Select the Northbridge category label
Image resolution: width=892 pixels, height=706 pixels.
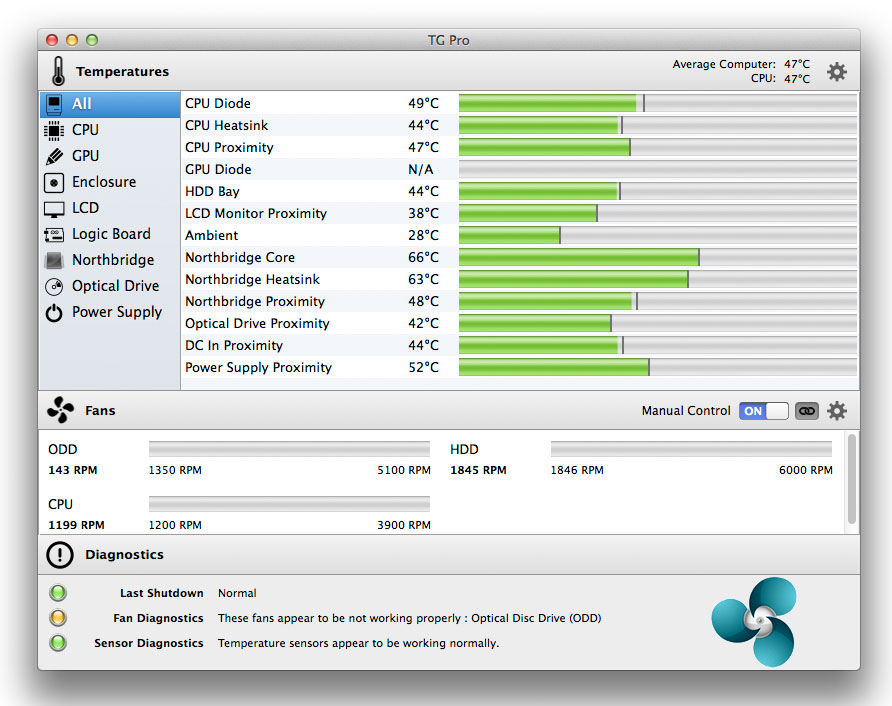113,260
